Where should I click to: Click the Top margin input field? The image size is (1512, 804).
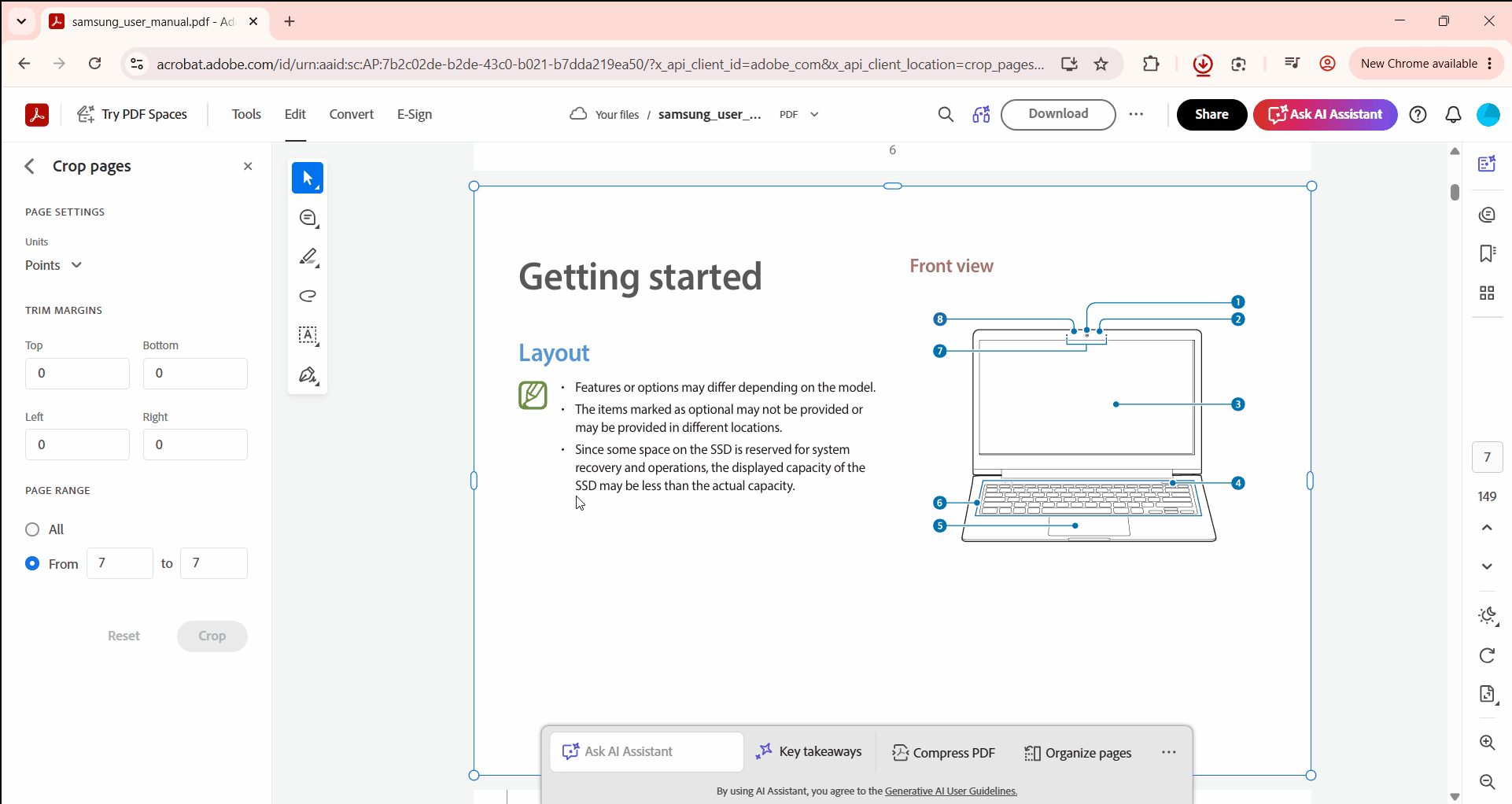pos(77,374)
